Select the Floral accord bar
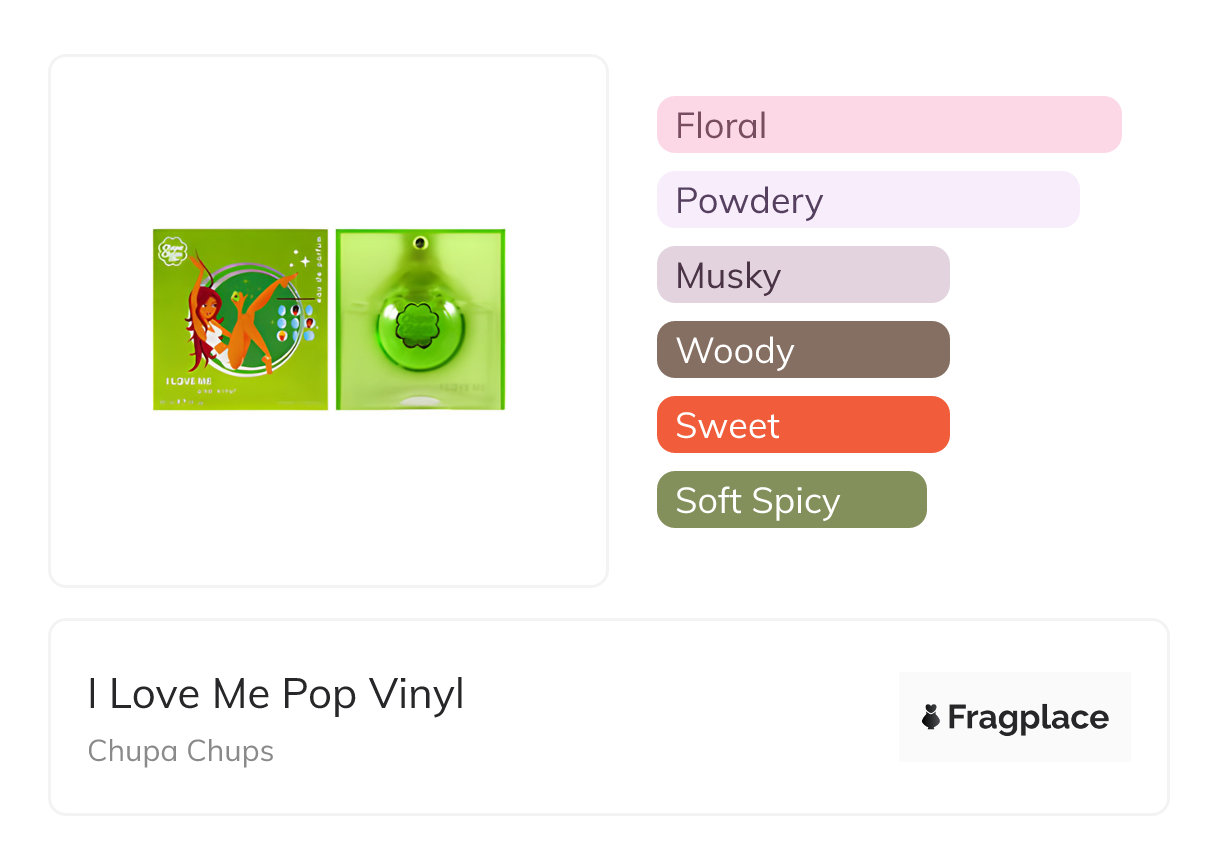 (x=888, y=125)
